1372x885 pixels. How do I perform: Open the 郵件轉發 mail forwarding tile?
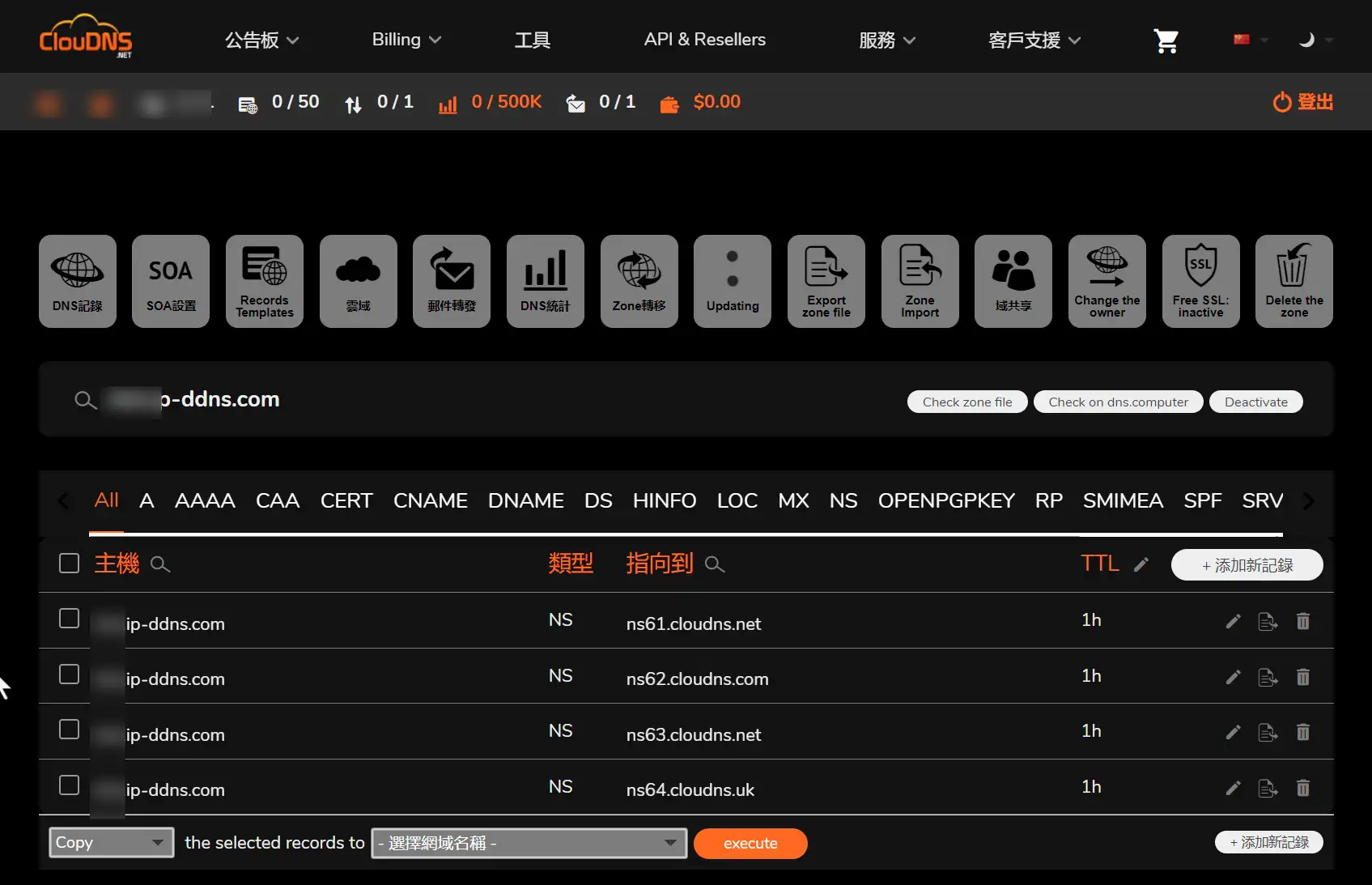click(452, 281)
